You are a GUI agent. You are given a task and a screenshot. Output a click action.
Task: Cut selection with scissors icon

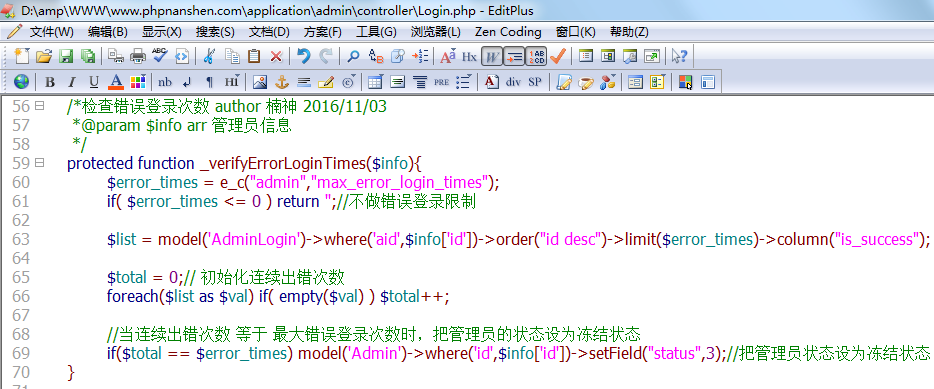[x=208, y=56]
